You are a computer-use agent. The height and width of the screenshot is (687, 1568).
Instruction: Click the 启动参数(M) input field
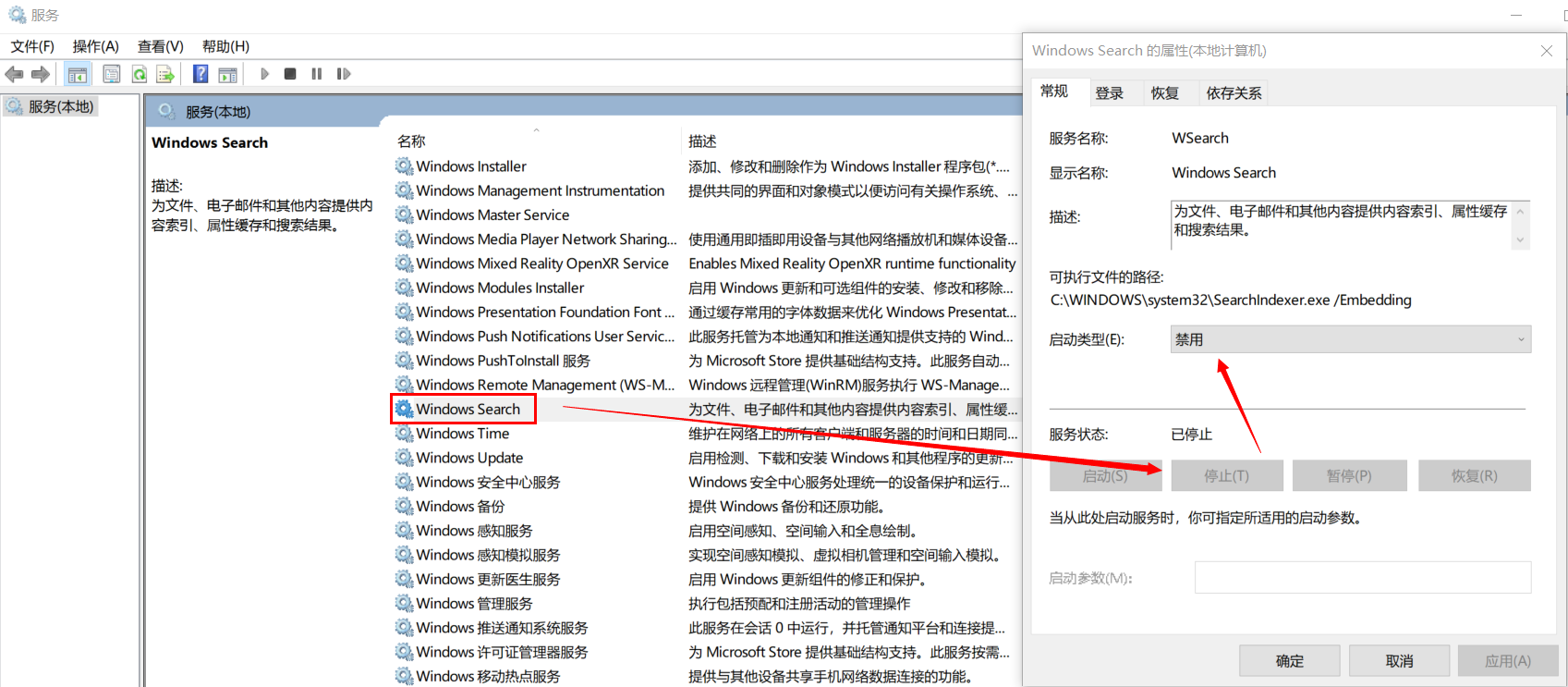click(x=1363, y=577)
